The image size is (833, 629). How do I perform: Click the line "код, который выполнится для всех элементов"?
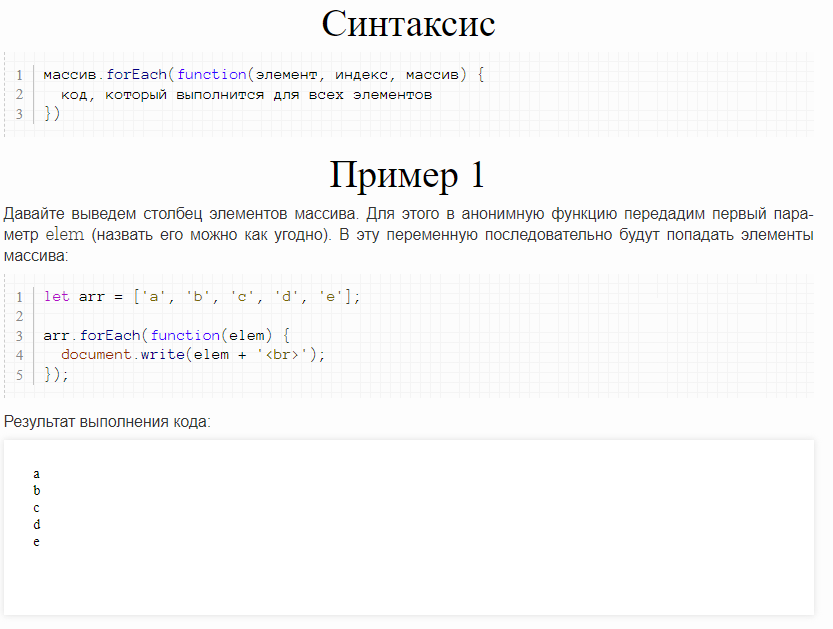click(x=246, y=95)
